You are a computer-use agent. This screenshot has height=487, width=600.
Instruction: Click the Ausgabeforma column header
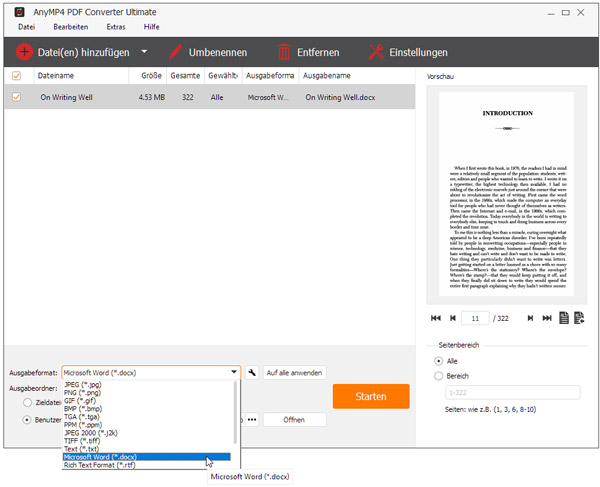[x=271, y=76]
